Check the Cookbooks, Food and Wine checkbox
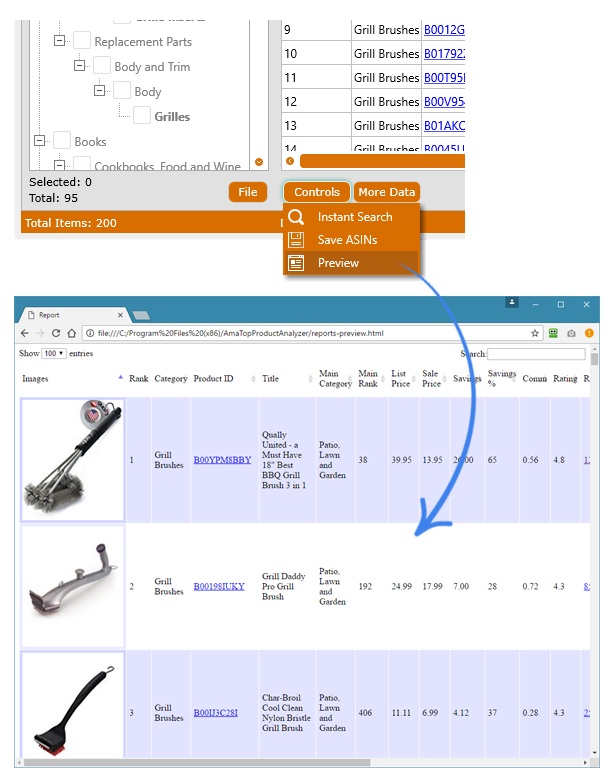 [x=82, y=163]
